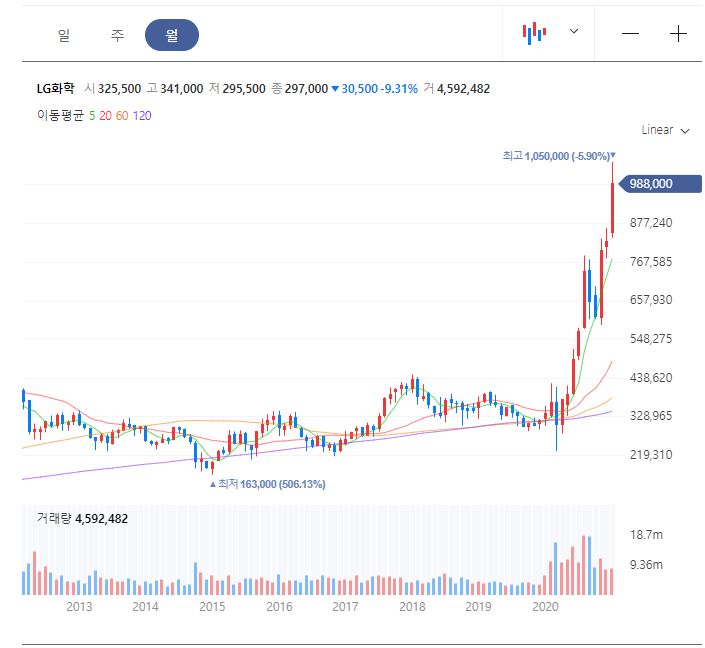Click the 767,585 price axis label

[x=651, y=262]
